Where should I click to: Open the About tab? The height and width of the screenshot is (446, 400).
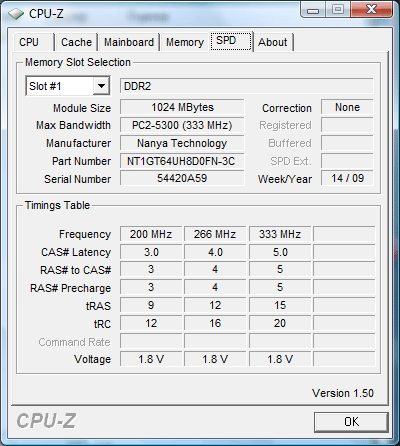pyautogui.click(x=273, y=42)
